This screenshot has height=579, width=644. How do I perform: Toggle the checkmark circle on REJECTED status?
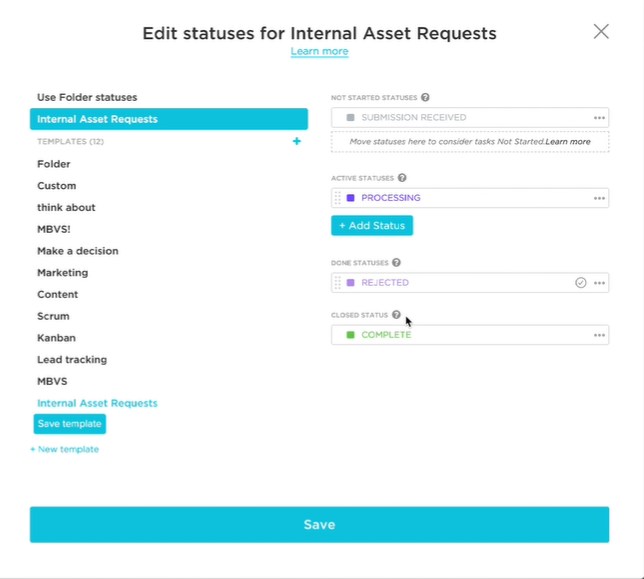tap(580, 283)
